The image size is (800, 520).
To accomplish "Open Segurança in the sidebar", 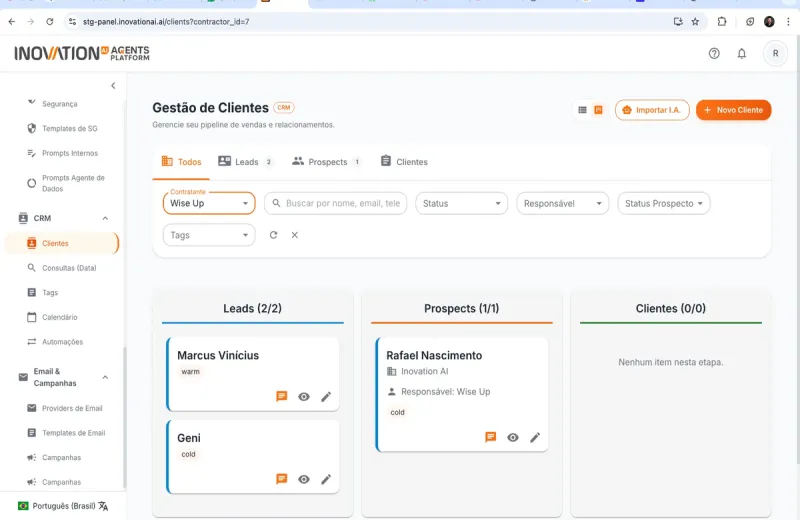I will [x=60, y=104].
